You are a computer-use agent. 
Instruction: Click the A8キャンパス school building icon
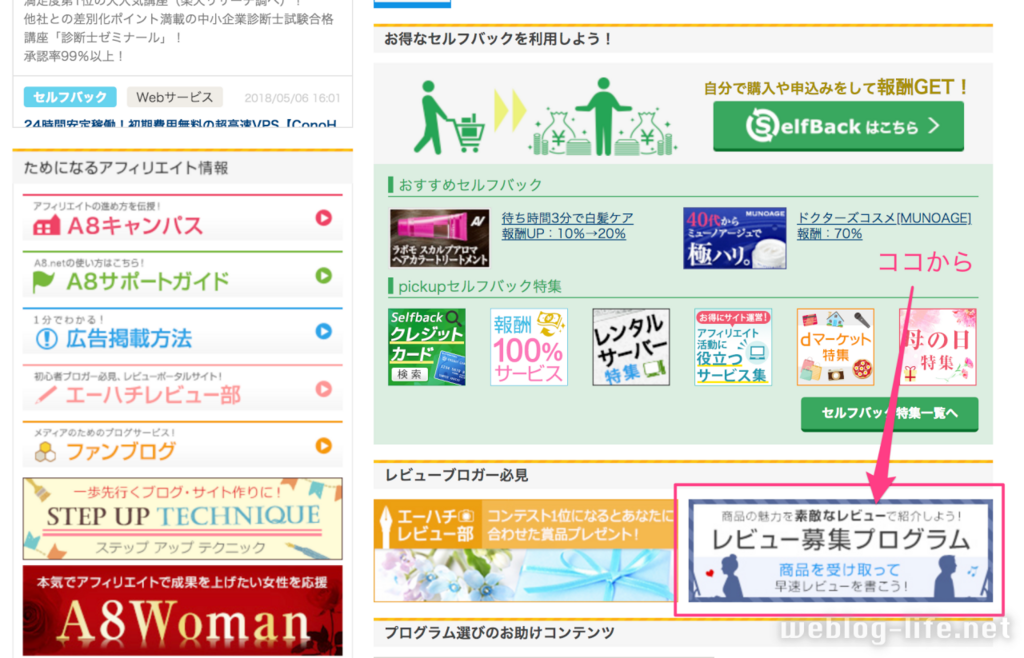pos(46,226)
